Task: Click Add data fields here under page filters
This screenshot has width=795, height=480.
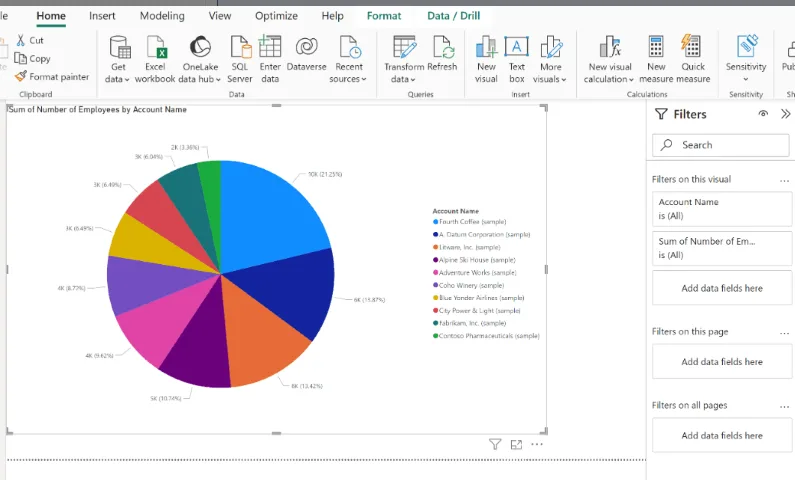Action: point(721,361)
